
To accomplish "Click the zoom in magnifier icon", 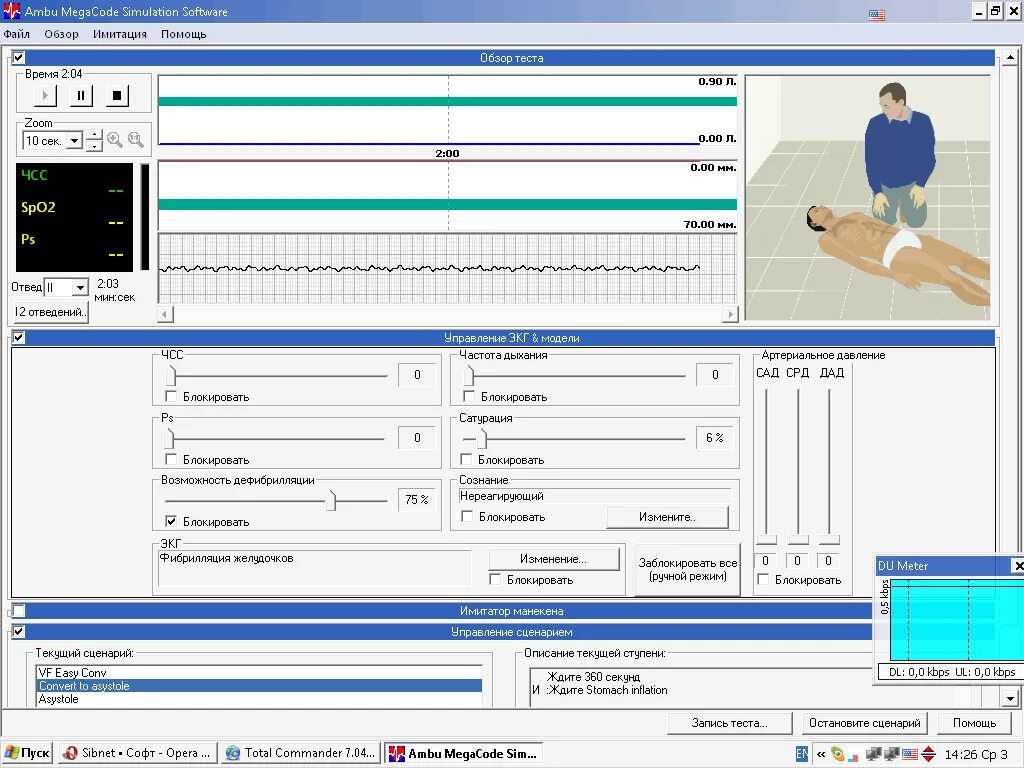I will pos(115,140).
